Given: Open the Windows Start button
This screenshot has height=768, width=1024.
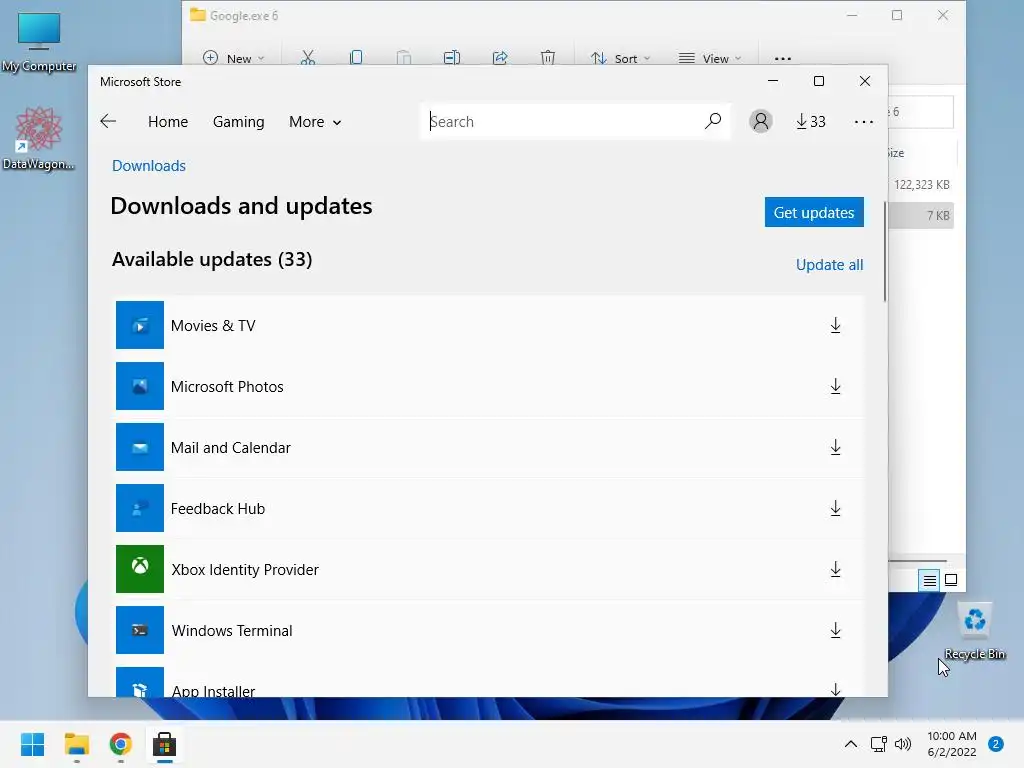Looking at the screenshot, I should [32, 744].
